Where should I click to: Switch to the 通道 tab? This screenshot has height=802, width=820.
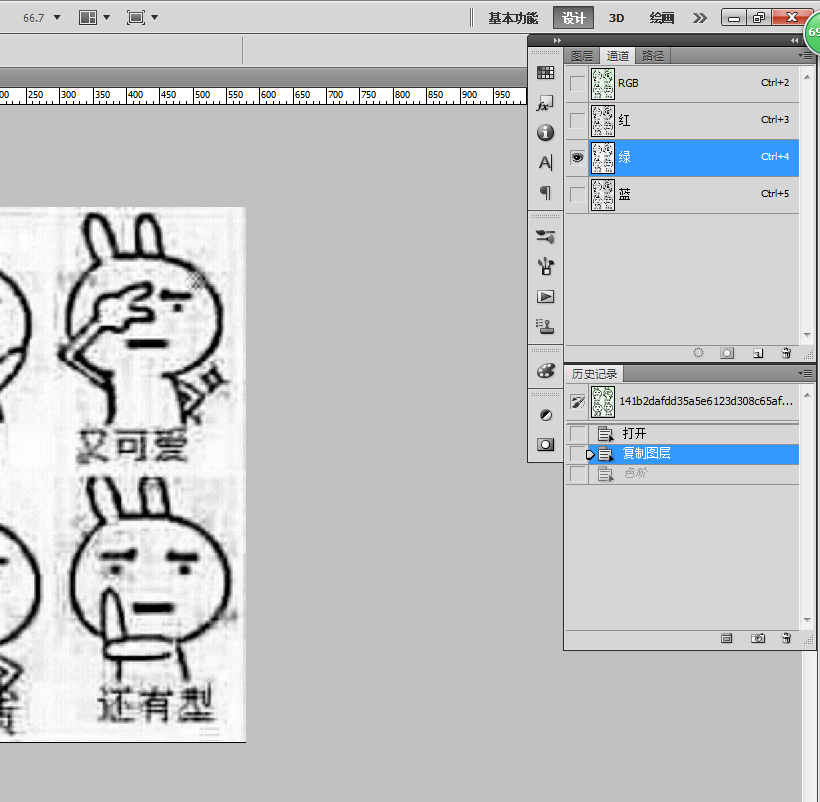(617, 55)
